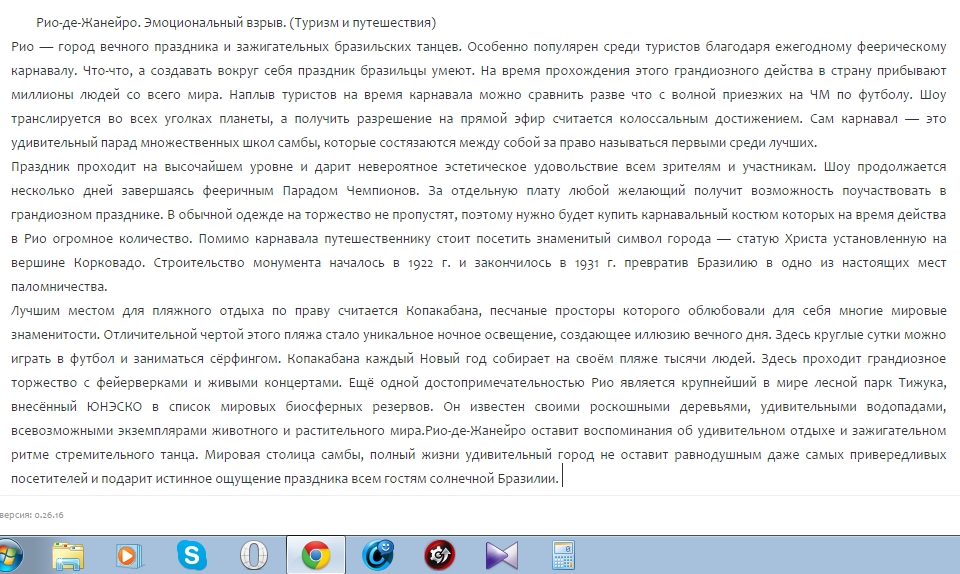960x574 pixels.
Task: Launch Visual Studio from the taskbar
Action: coord(501,556)
